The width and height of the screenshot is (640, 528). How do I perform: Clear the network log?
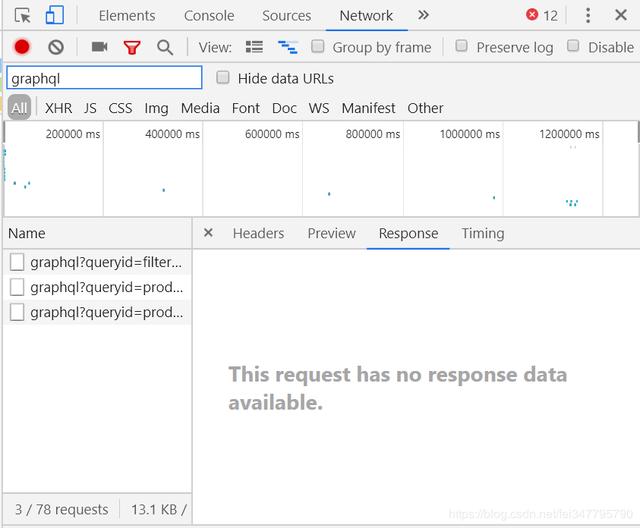(x=56, y=47)
